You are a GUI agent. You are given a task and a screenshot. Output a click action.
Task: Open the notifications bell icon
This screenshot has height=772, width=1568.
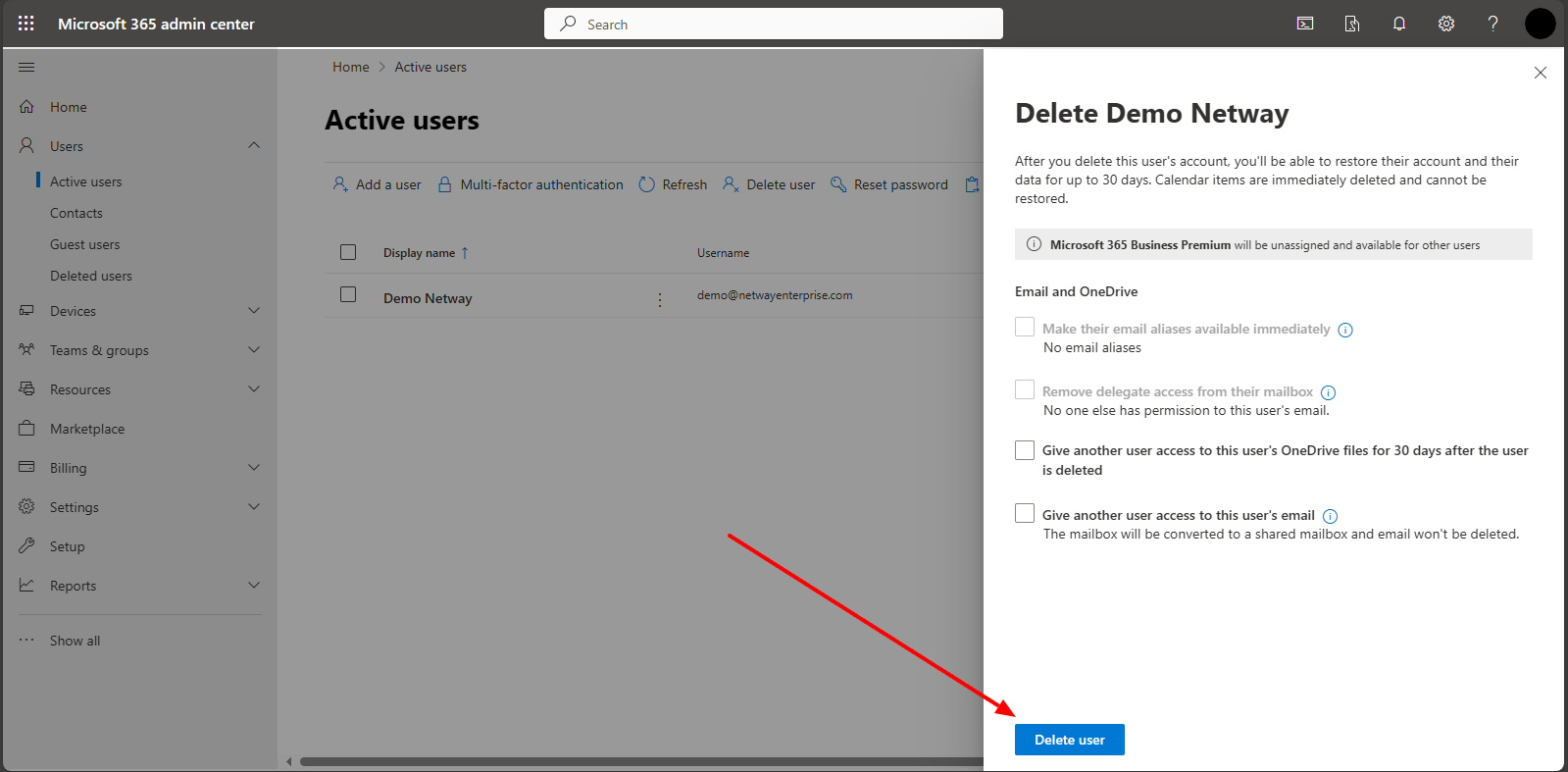click(1399, 24)
